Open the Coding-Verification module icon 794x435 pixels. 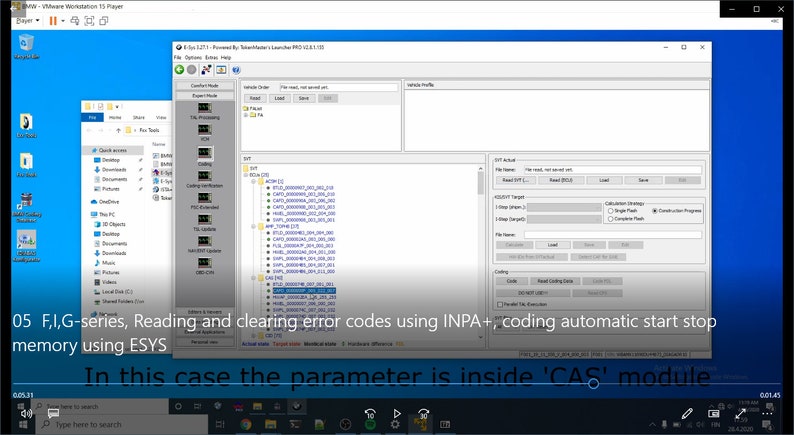point(205,176)
